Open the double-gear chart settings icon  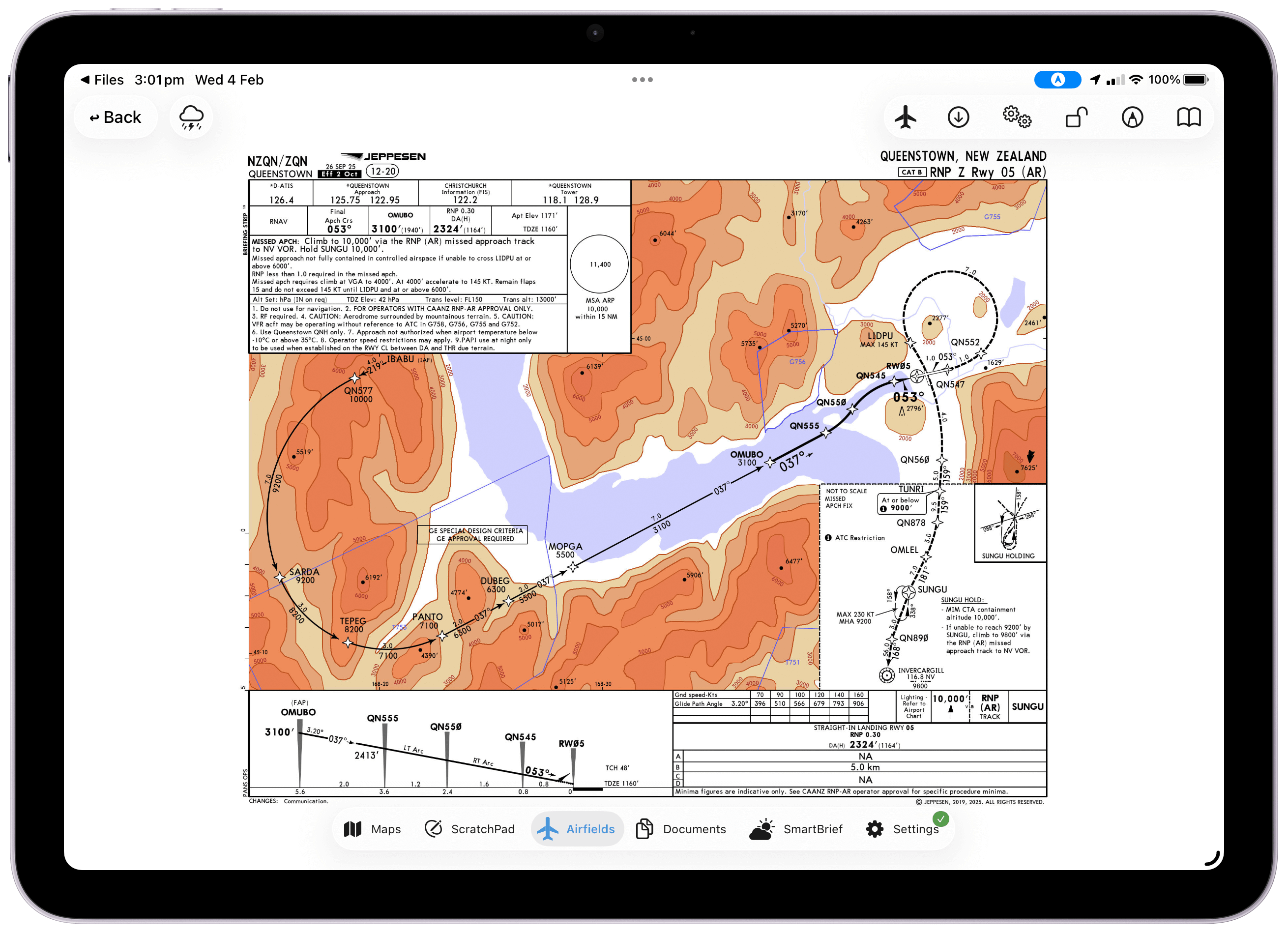point(1016,117)
